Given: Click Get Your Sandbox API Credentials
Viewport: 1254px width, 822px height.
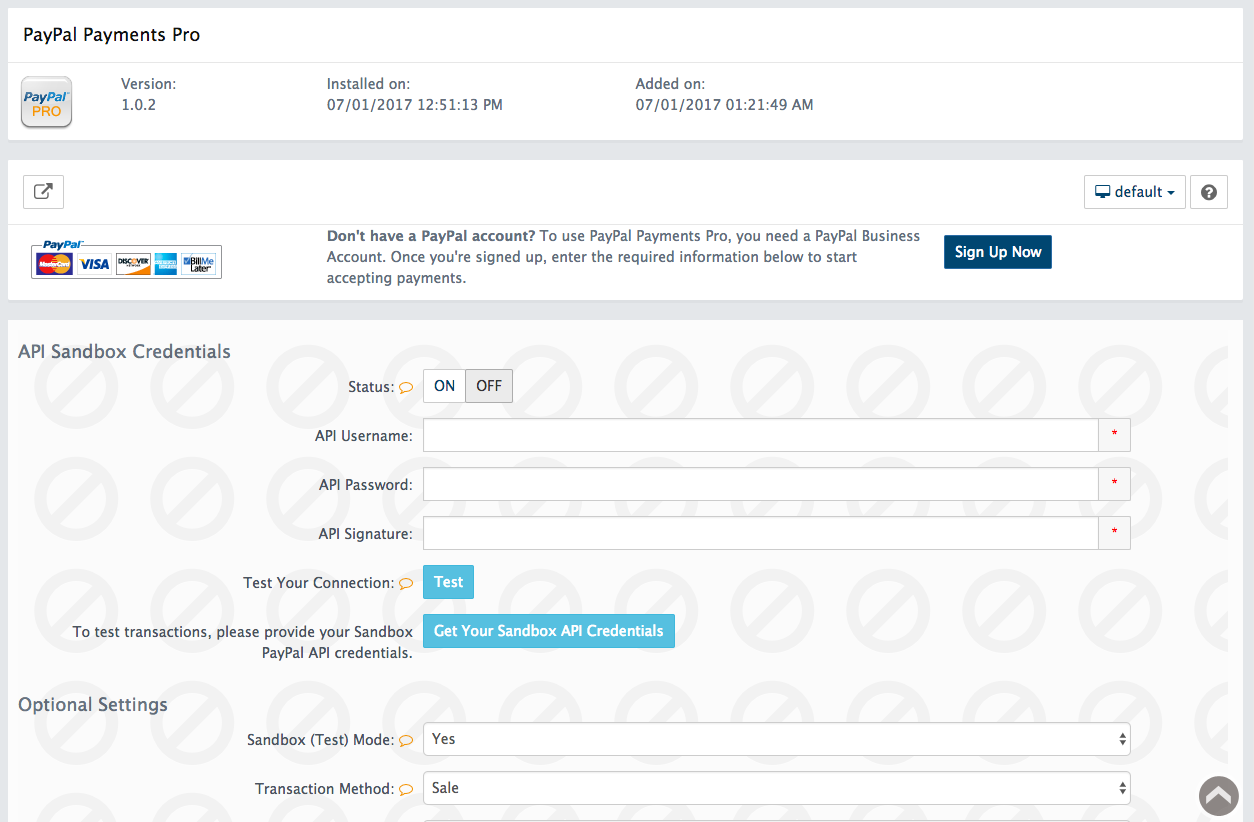Looking at the screenshot, I should coord(548,631).
